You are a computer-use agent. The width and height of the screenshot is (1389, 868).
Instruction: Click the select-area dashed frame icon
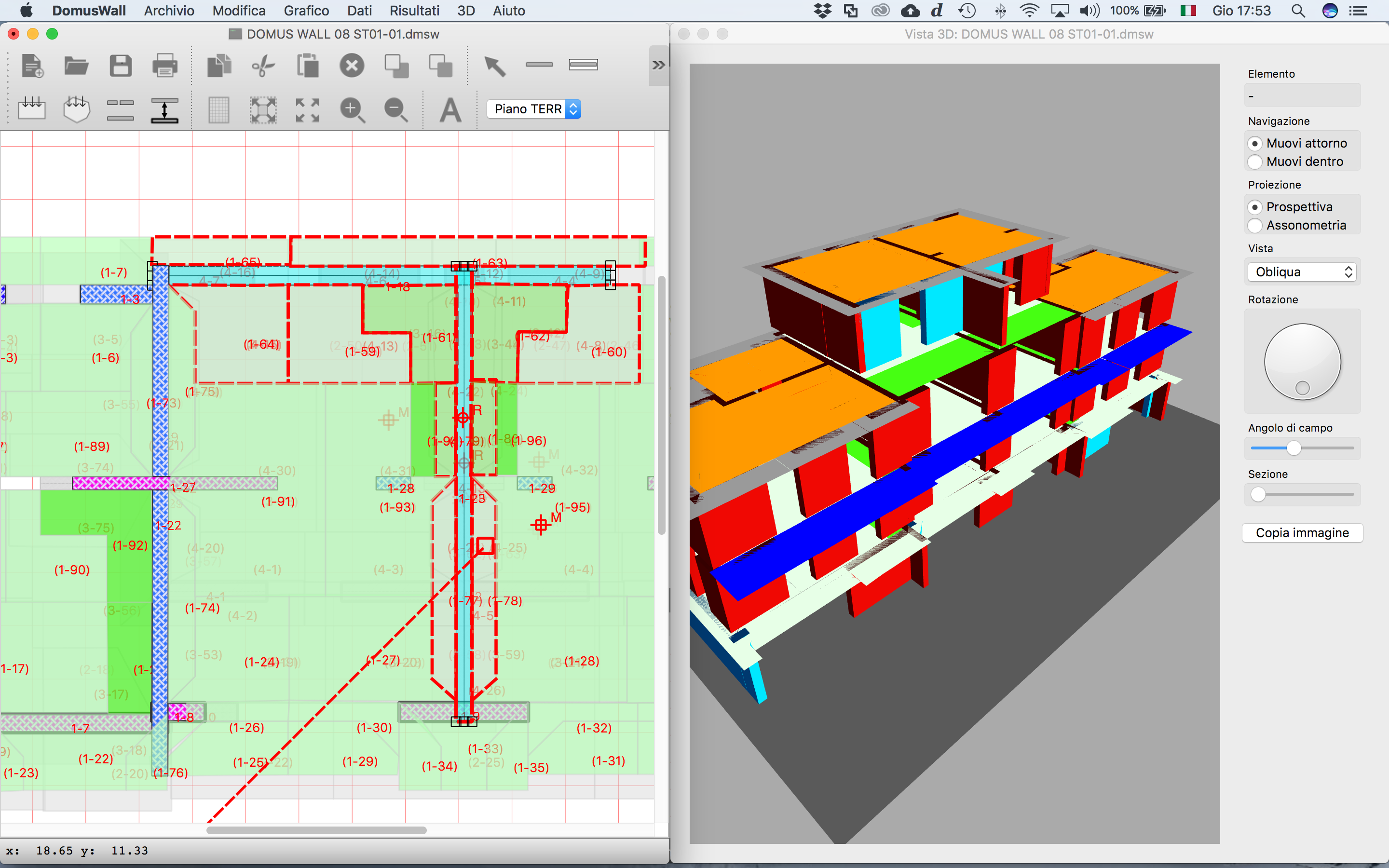pos(263,109)
